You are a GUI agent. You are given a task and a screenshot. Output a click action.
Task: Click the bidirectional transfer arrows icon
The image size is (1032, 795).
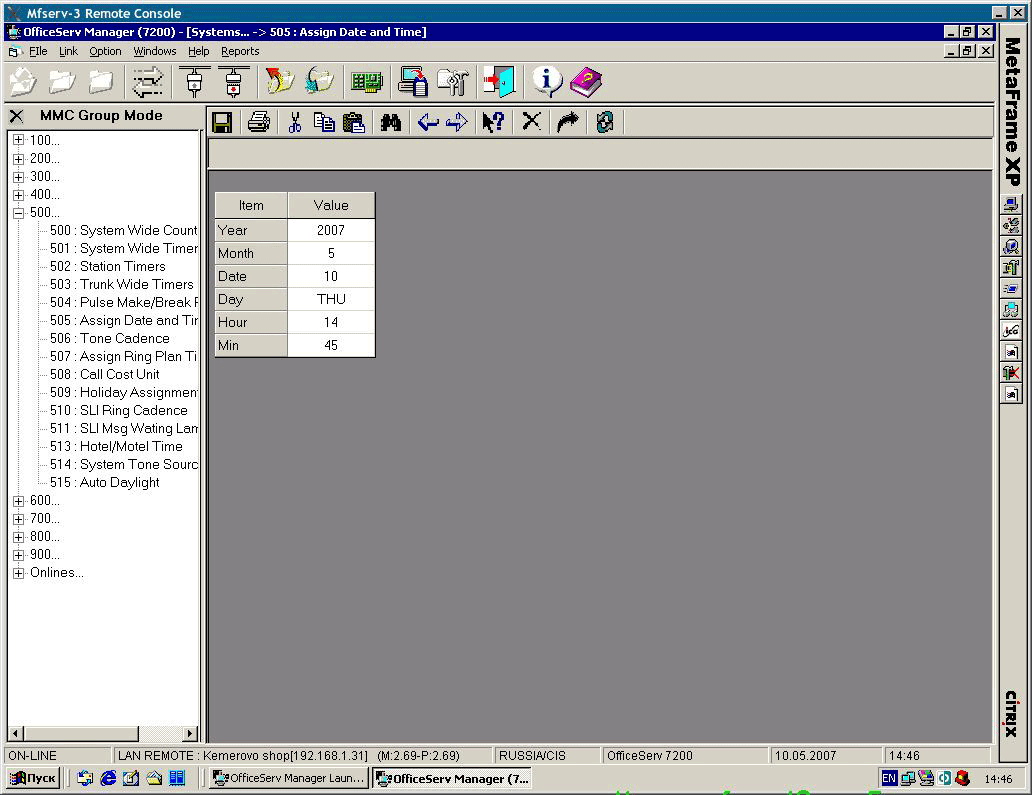pos(147,82)
